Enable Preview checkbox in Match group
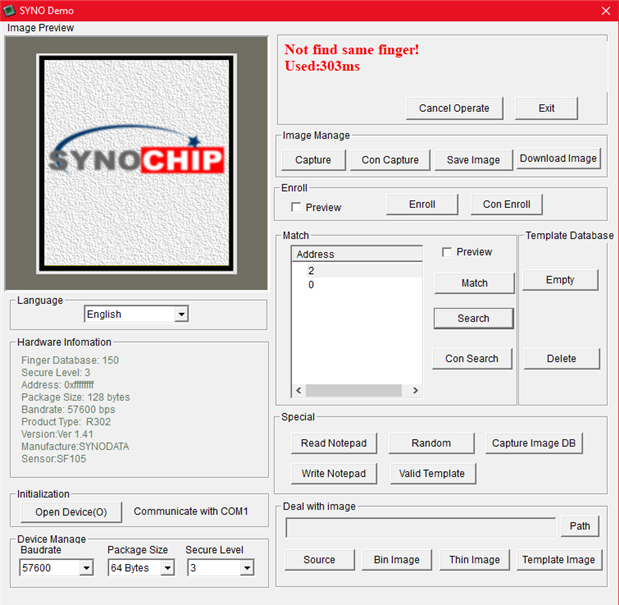 click(447, 252)
